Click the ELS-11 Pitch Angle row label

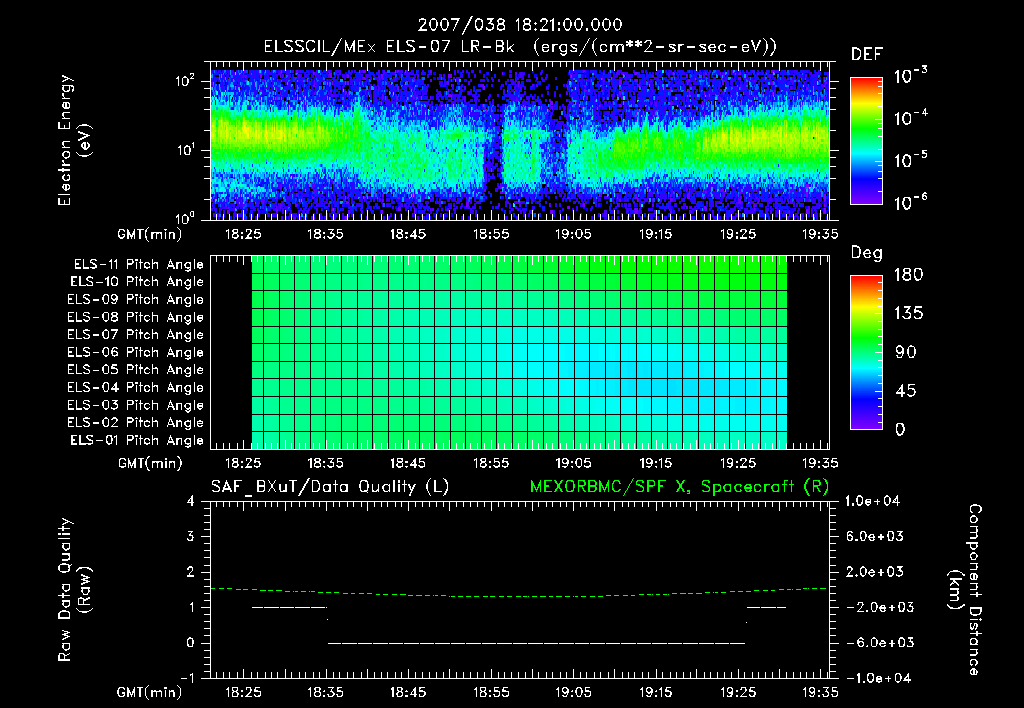(138, 265)
